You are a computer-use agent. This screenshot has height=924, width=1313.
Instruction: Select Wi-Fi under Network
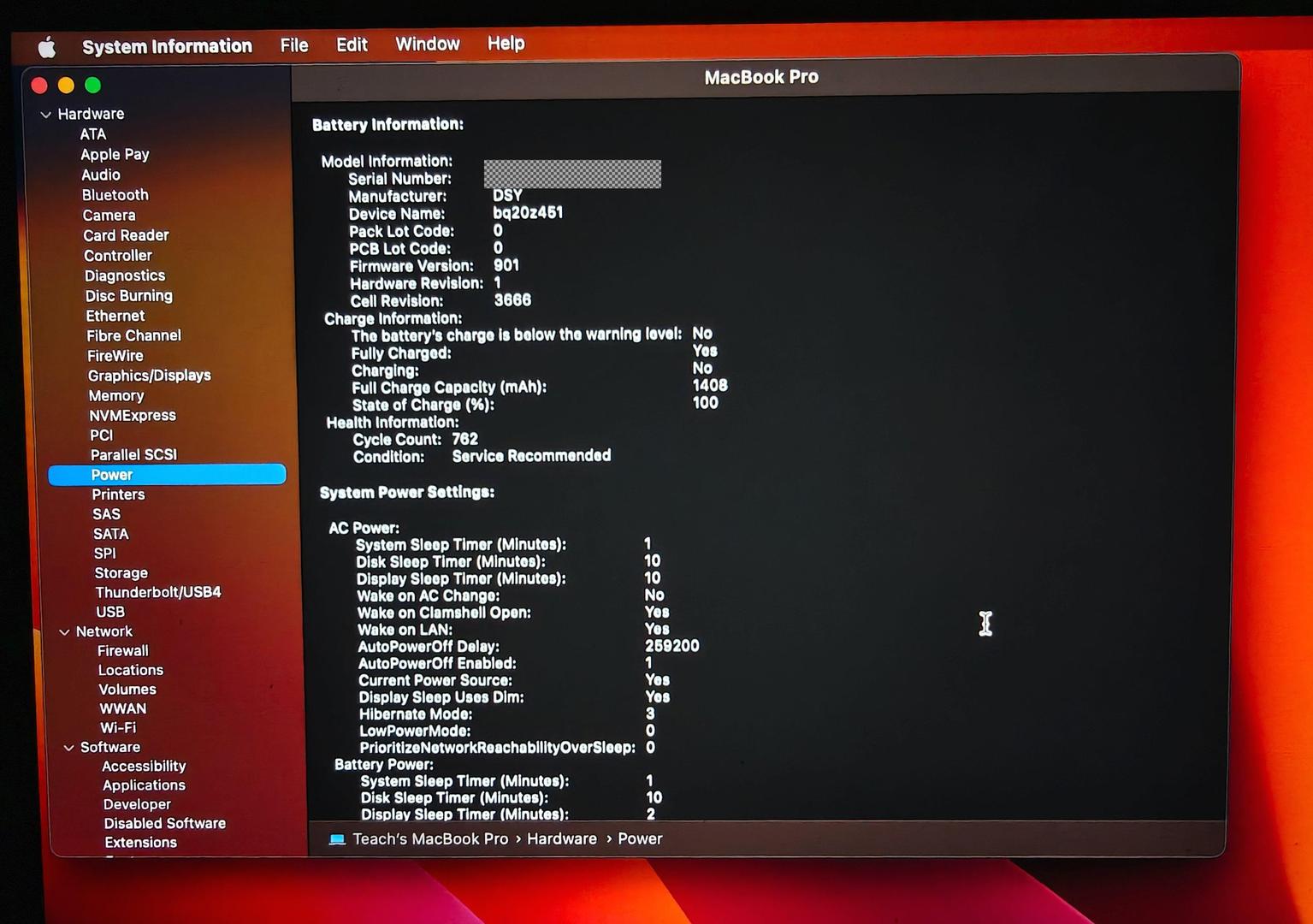pyautogui.click(x=118, y=728)
